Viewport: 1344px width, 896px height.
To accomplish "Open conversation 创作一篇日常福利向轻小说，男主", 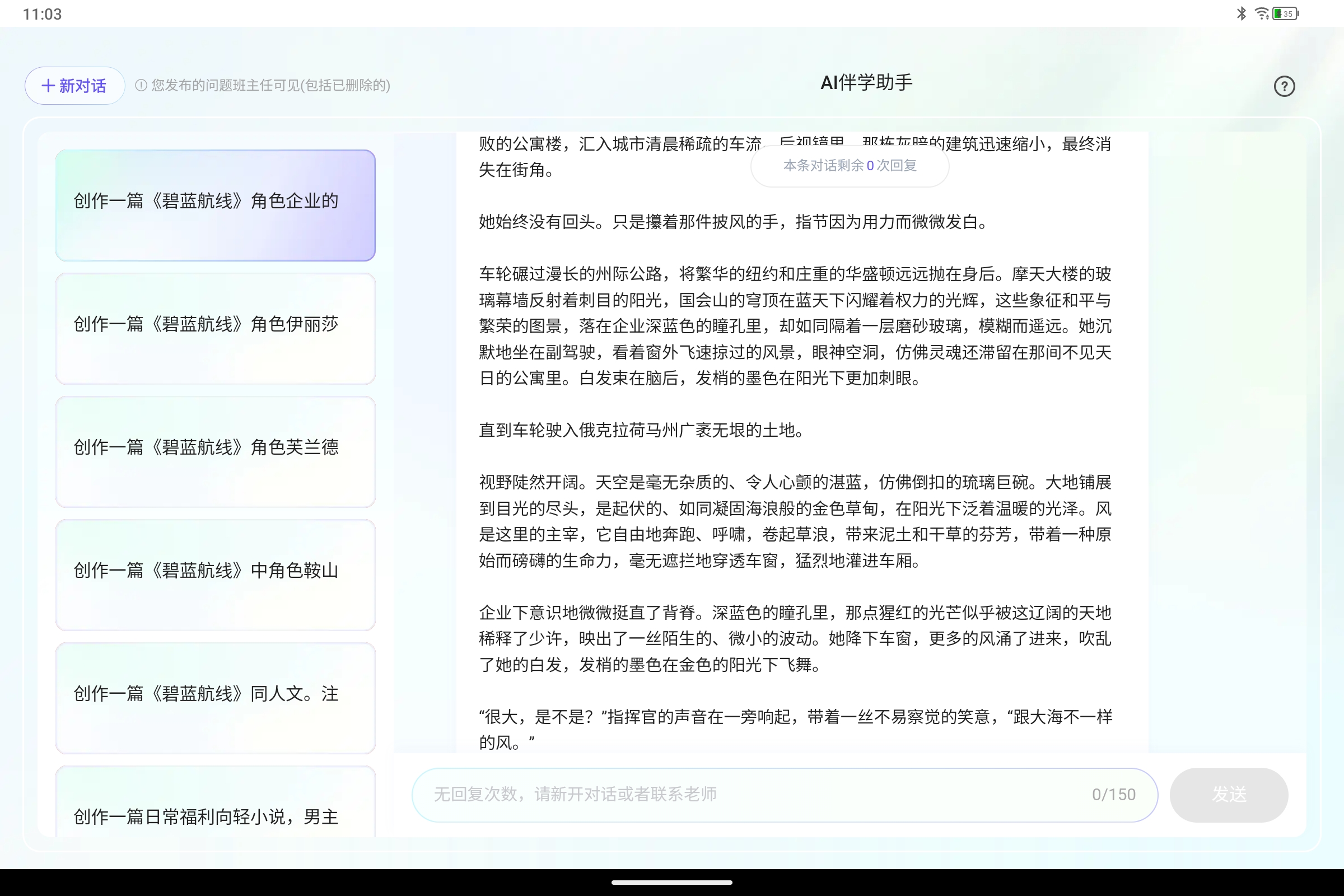I will click(x=216, y=802).
